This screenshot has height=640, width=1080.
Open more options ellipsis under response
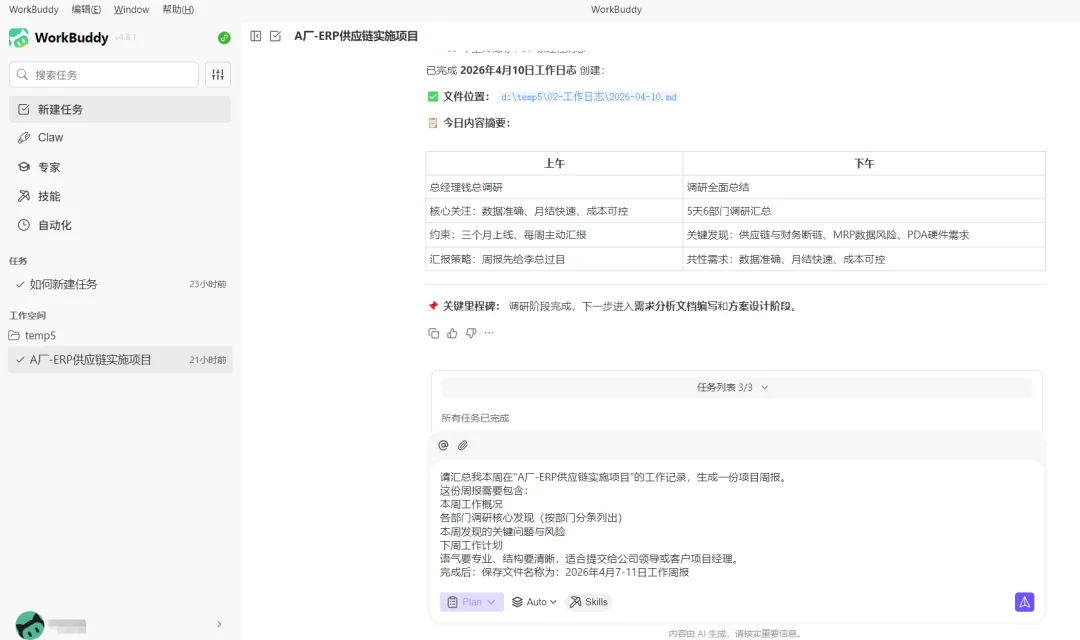tap(489, 333)
